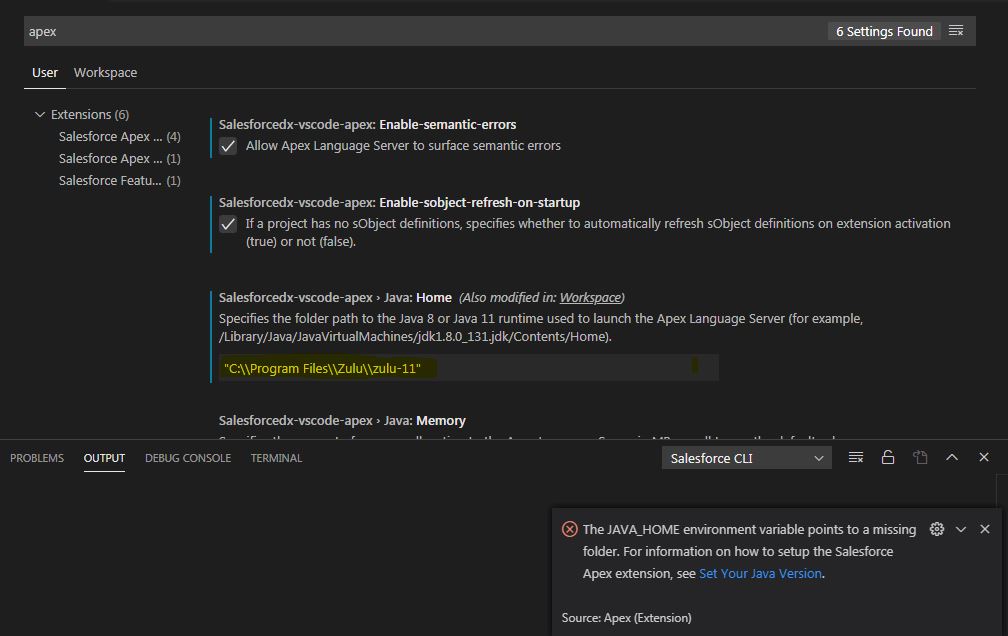Close the bottom output panel
Screen dimensions: 1008x636
984,457
